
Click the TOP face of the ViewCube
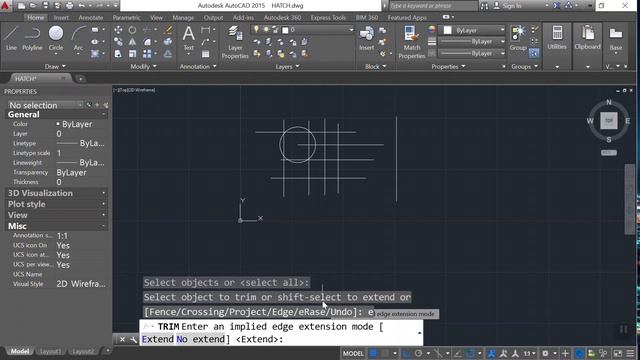click(609, 121)
